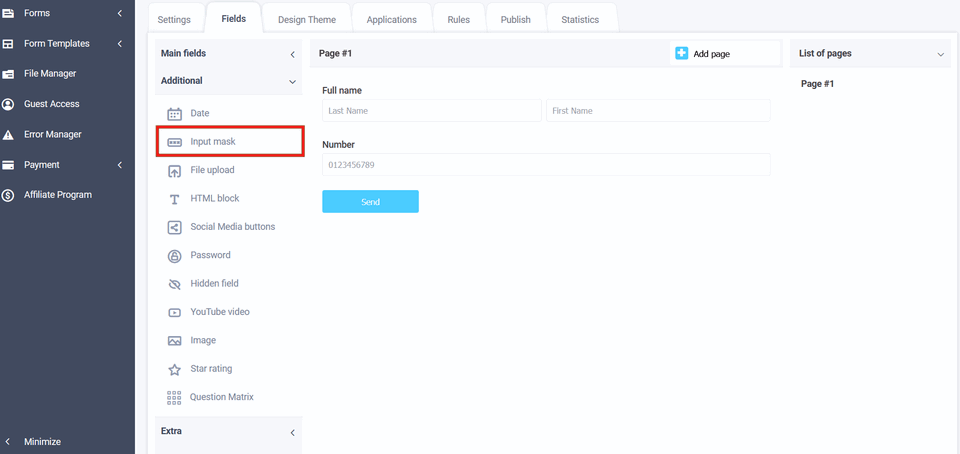The width and height of the screenshot is (960, 454).
Task: Expand the Payment sidebar menu
Action: tap(120, 165)
